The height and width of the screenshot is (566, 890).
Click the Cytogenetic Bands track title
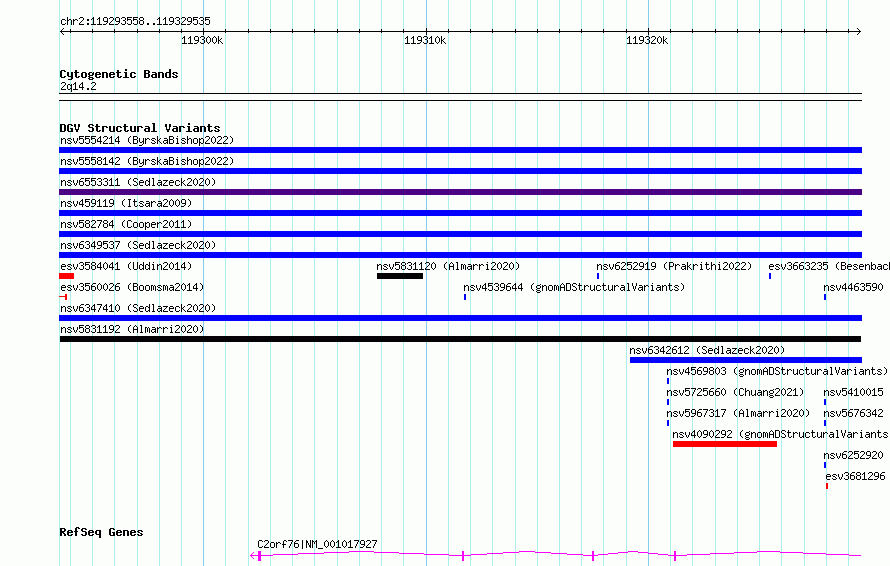coord(119,74)
